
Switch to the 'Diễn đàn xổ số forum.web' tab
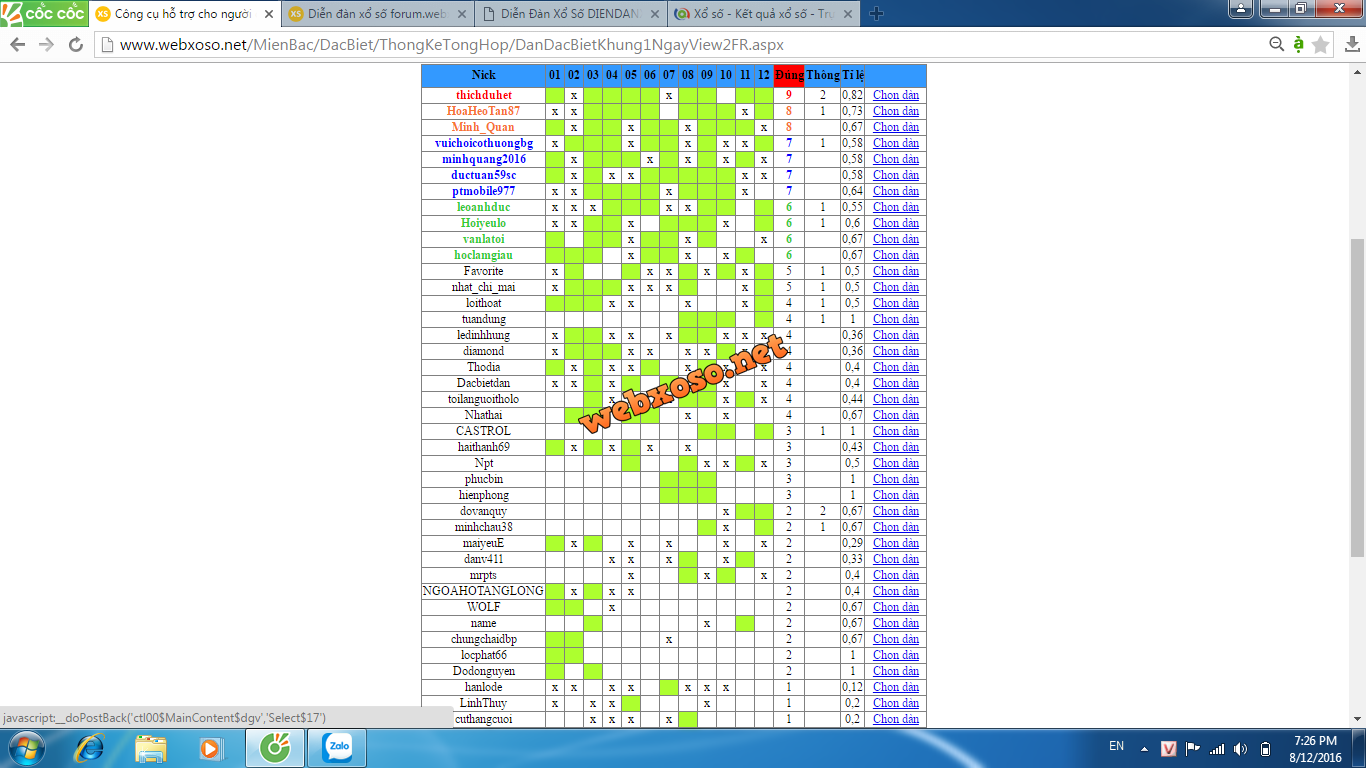[x=376, y=14]
